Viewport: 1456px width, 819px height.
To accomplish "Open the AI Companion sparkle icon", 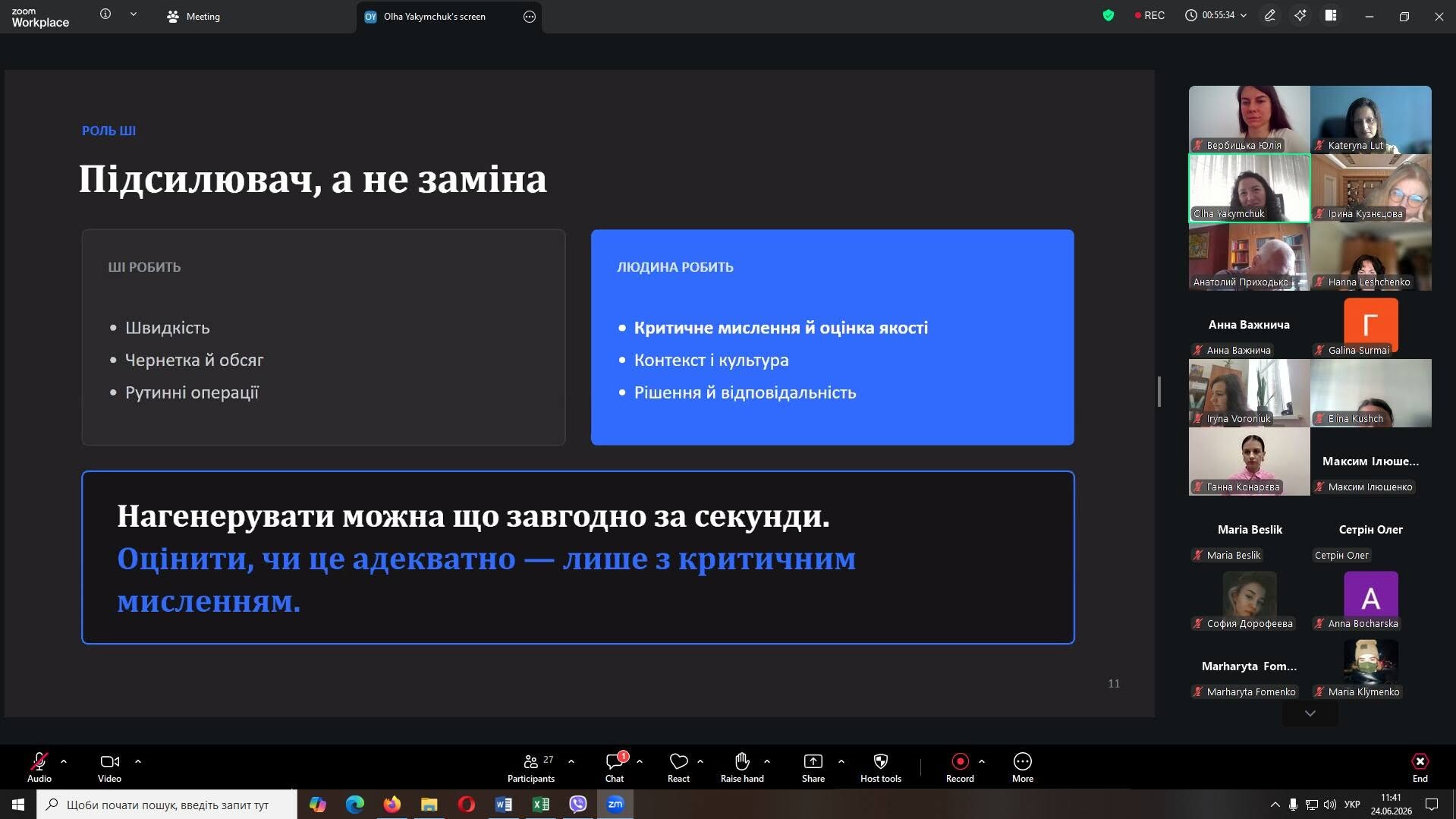I will (x=1300, y=15).
